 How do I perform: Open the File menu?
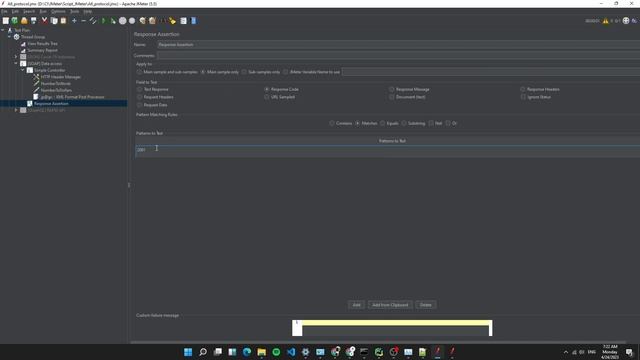(4, 11)
